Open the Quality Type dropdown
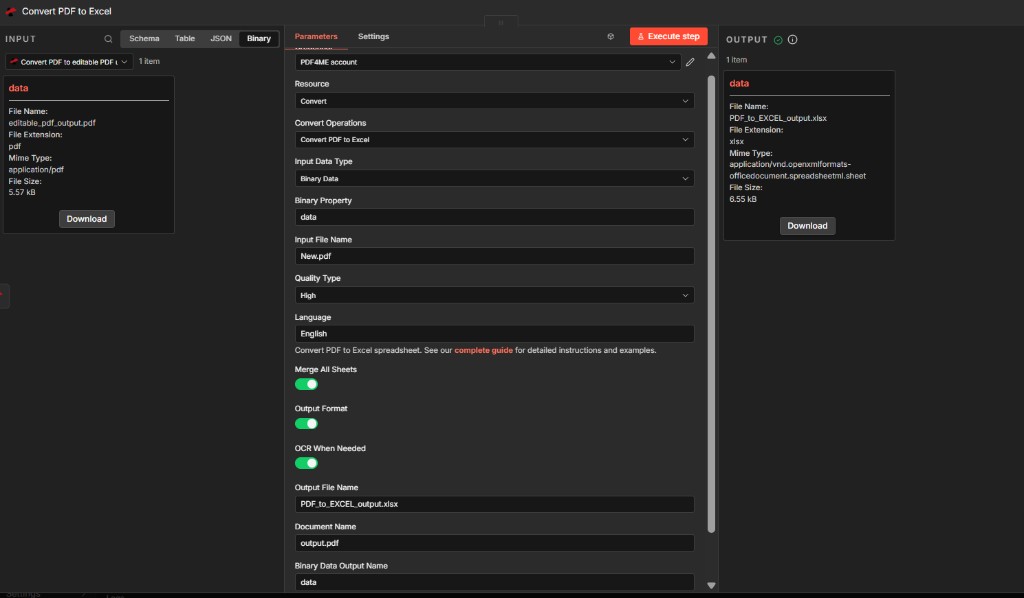Image resolution: width=1024 pixels, height=598 pixels. point(494,296)
